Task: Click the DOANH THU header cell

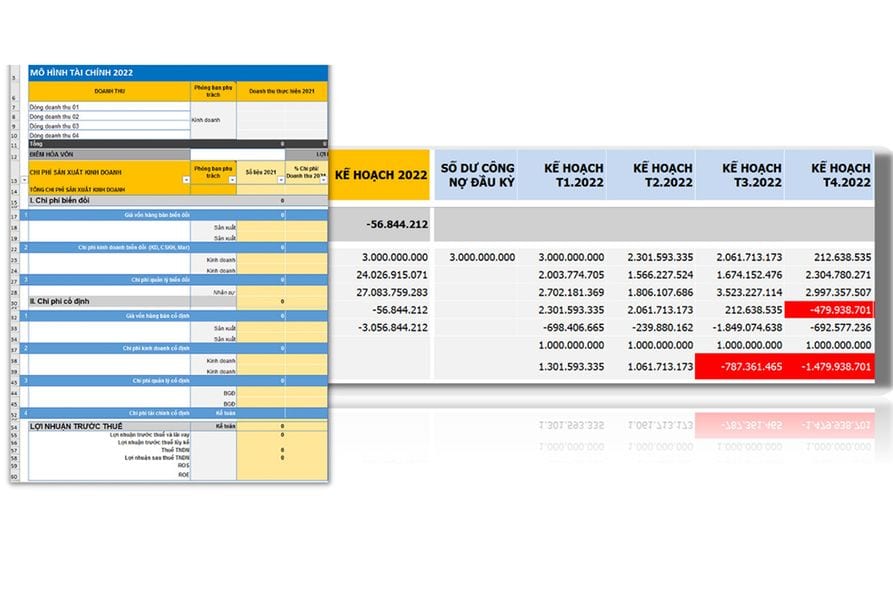Action: [x=108, y=91]
